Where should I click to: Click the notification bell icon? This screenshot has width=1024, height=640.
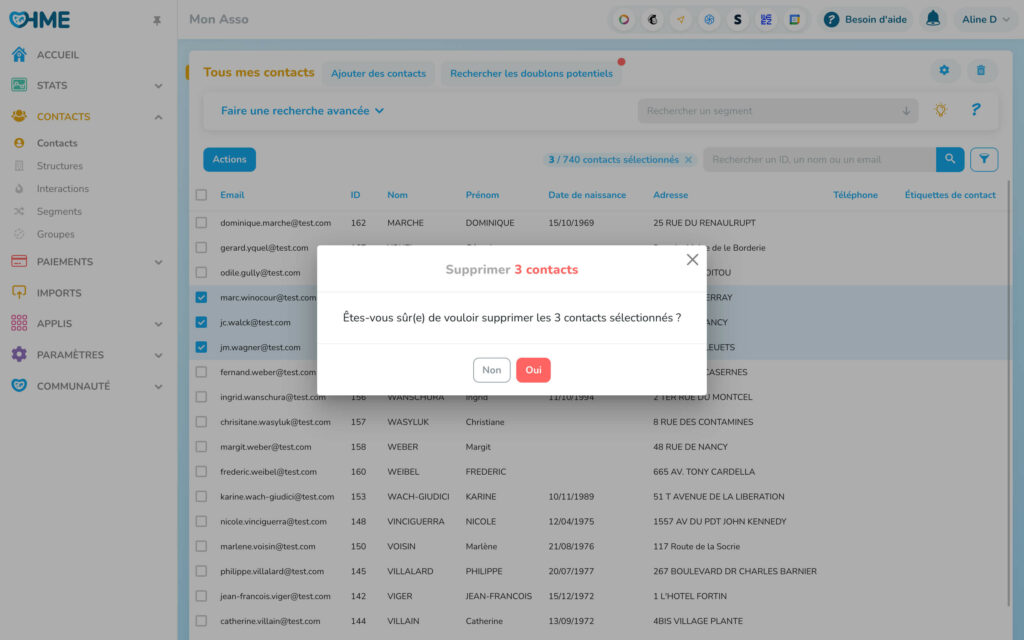[933, 19]
